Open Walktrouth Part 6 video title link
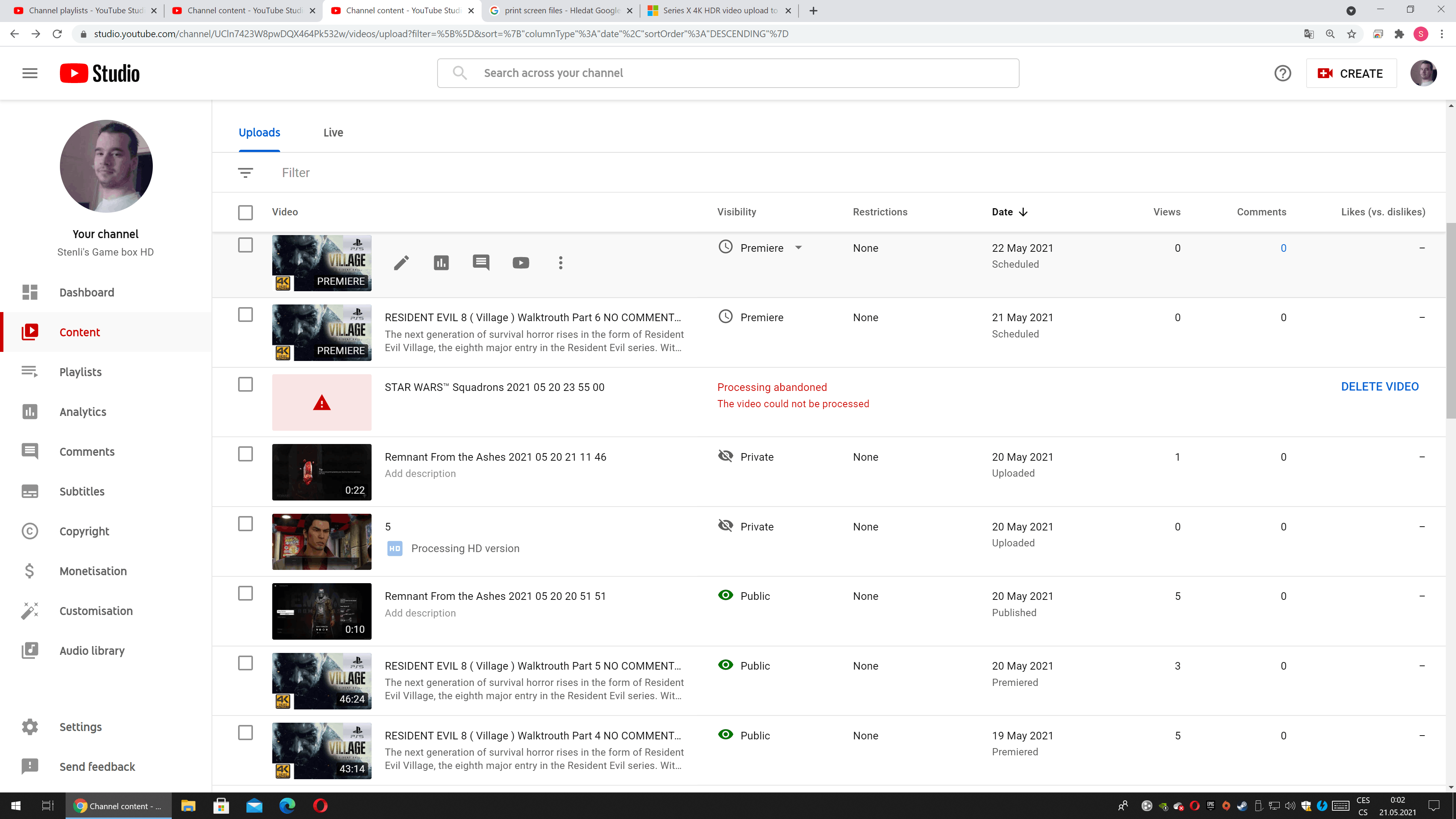This screenshot has height=819, width=1456. [532, 318]
